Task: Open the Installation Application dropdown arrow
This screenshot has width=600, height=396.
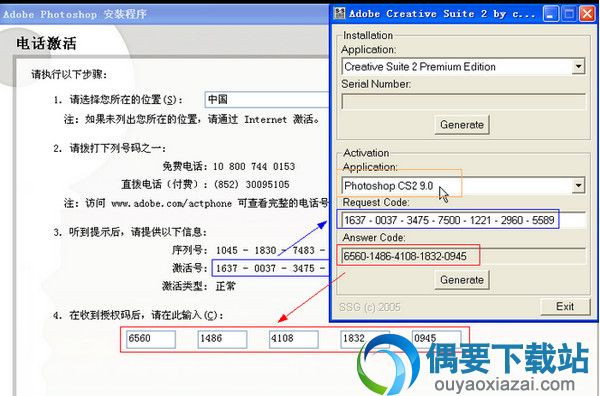Action: 579,67
